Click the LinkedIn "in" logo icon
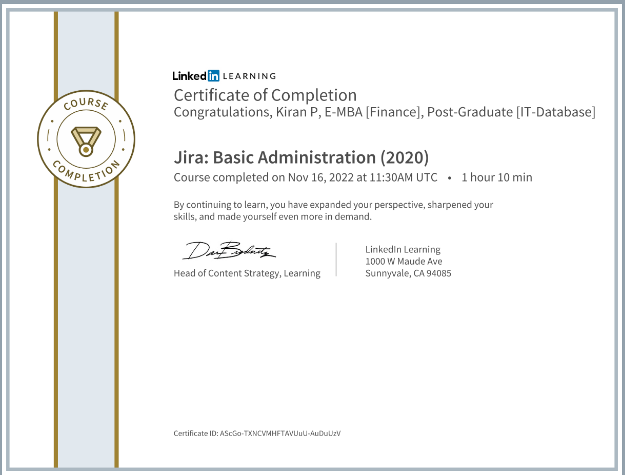The height and width of the screenshot is (475, 625). click(x=213, y=76)
